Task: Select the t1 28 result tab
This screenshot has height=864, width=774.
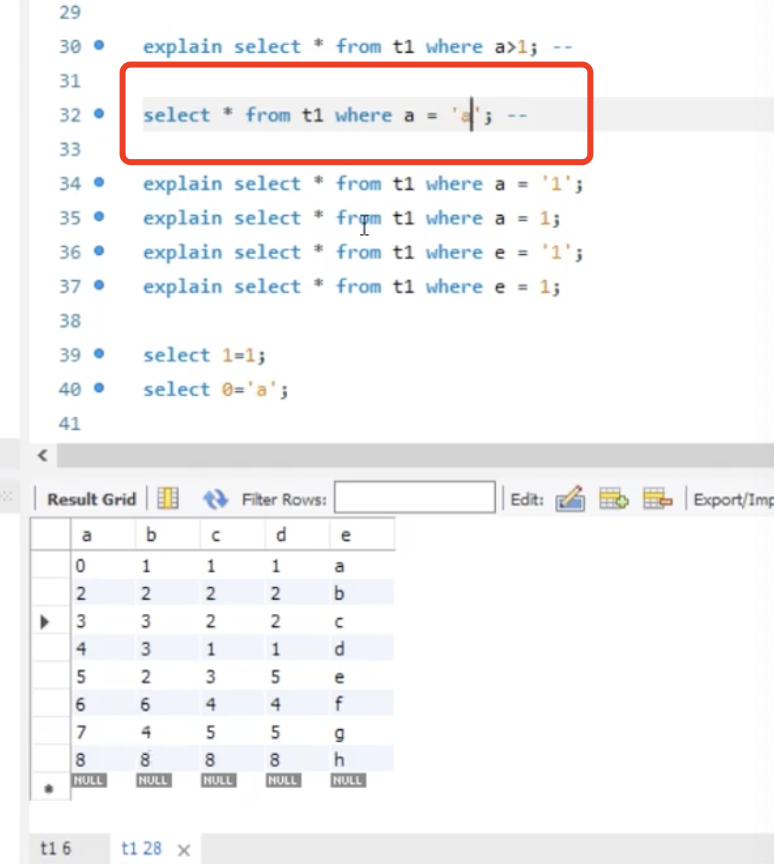Action: click(141, 848)
